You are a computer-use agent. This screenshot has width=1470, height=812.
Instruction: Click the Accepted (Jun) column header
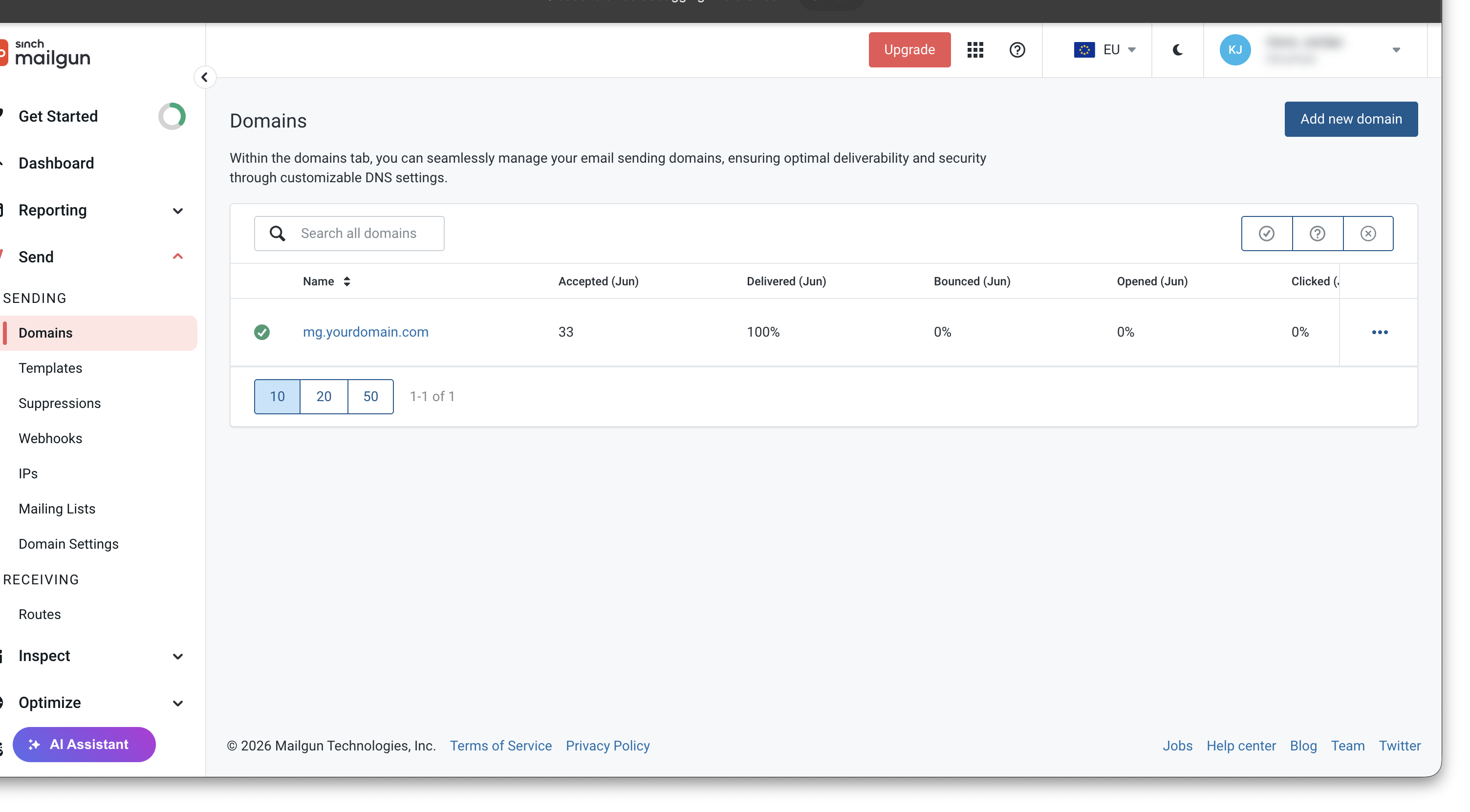(x=598, y=281)
